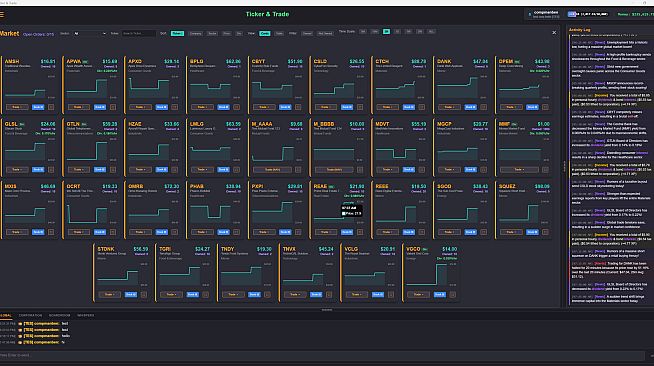Screen dimensions: 654x366
Task: Click the small square icon on CTCH card
Action: (x=421, y=107)
